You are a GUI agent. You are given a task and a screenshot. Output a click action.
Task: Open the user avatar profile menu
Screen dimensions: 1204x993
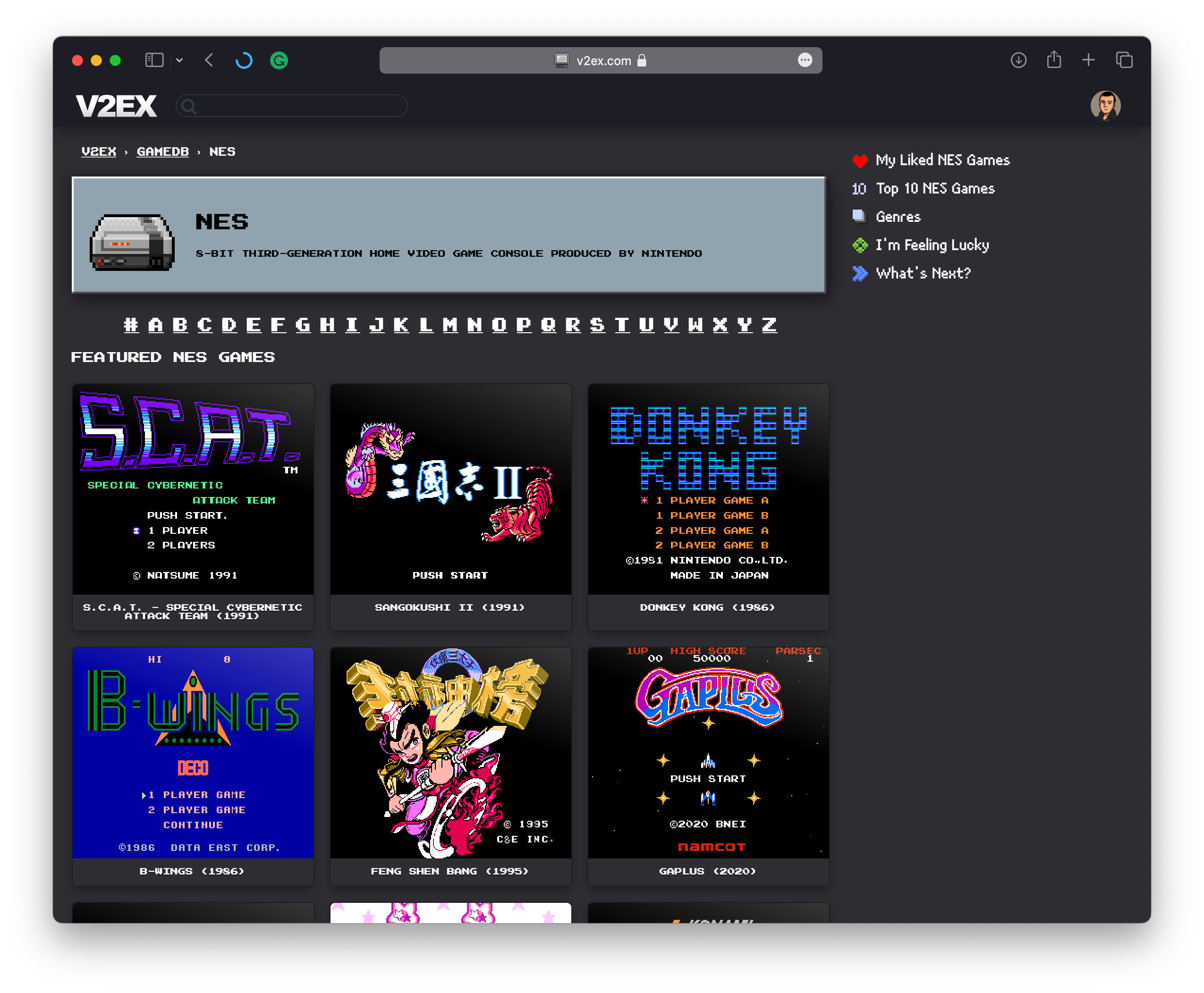coord(1105,106)
